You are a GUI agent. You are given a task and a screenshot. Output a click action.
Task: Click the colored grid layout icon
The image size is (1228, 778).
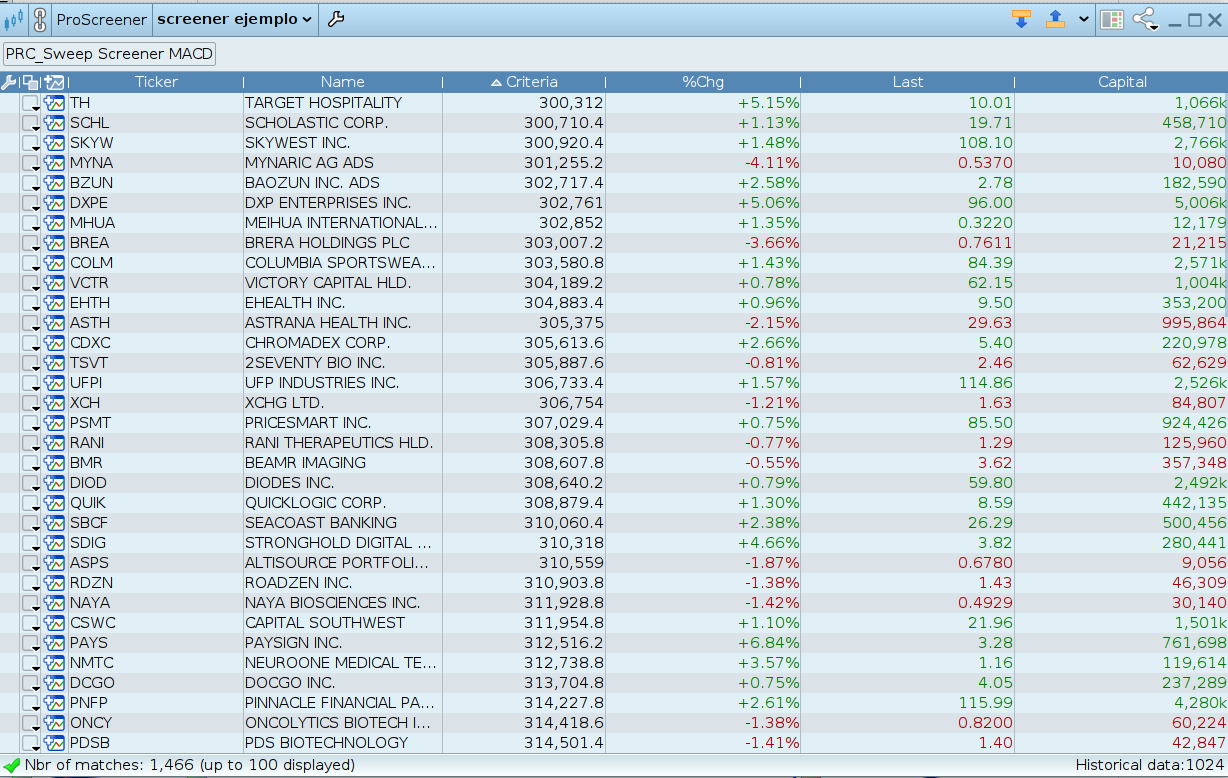(x=1112, y=19)
